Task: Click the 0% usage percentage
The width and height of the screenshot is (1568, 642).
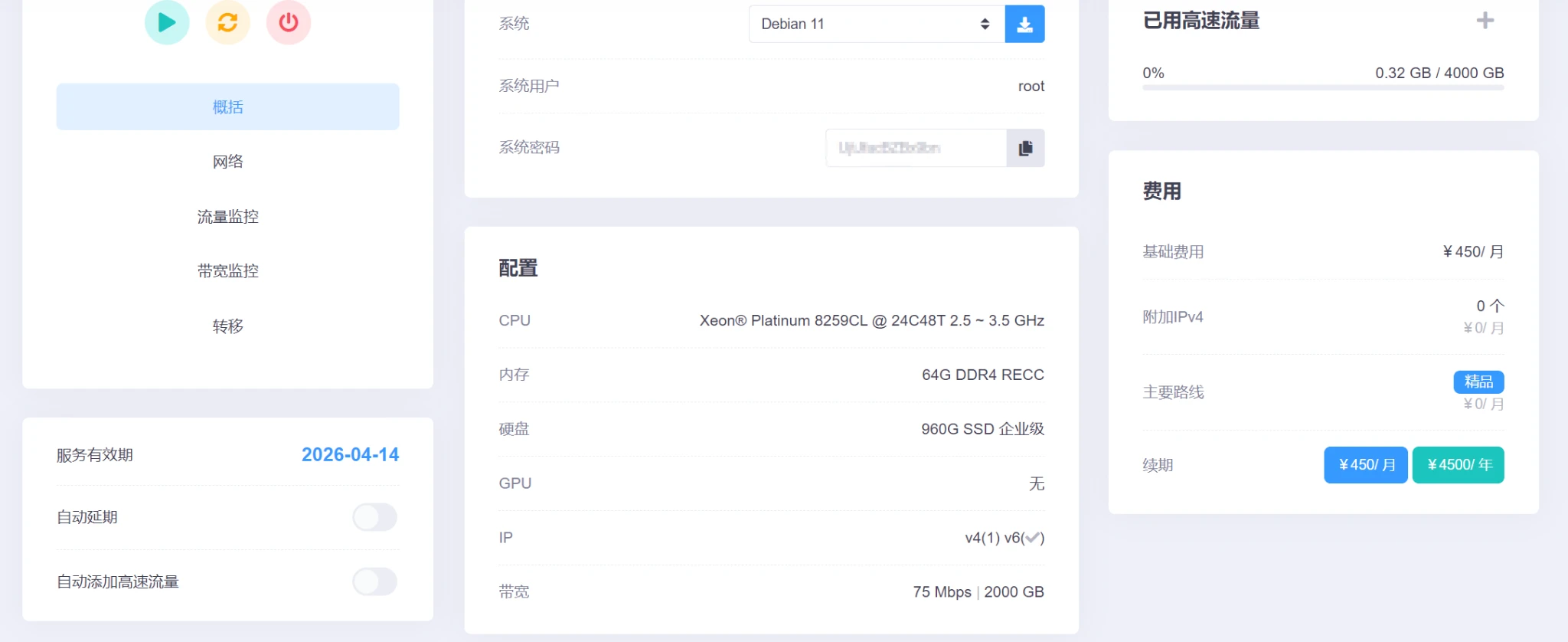Action: pos(1153,73)
